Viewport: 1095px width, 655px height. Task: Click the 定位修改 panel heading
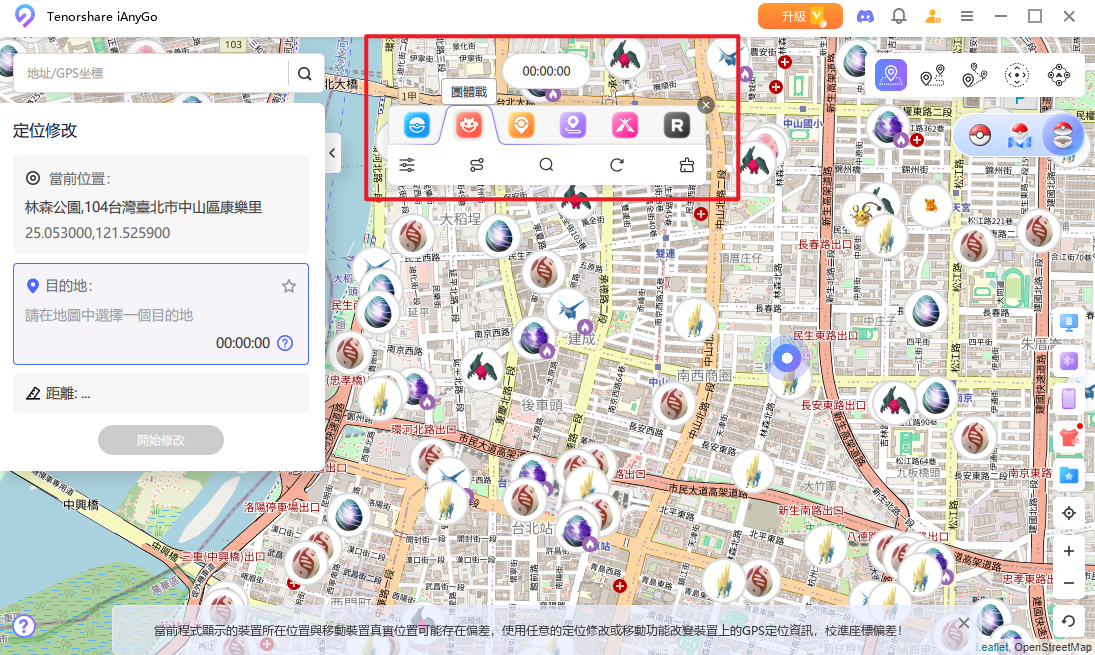coord(45,131)
